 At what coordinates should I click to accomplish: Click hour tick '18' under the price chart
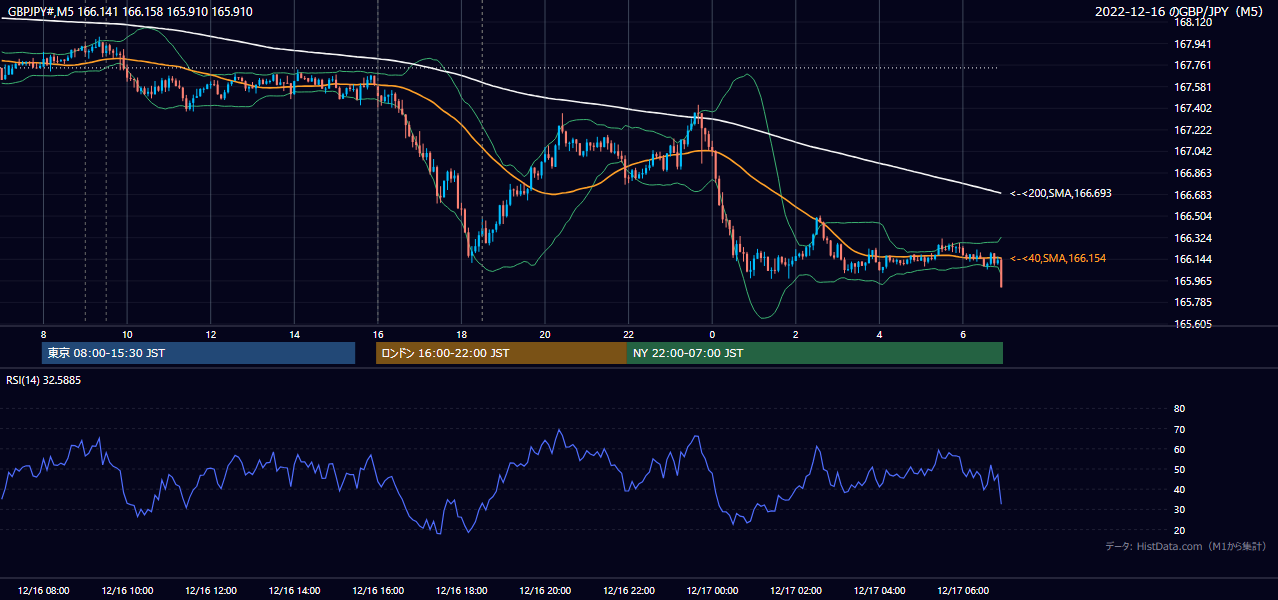[x=461, y=334]
